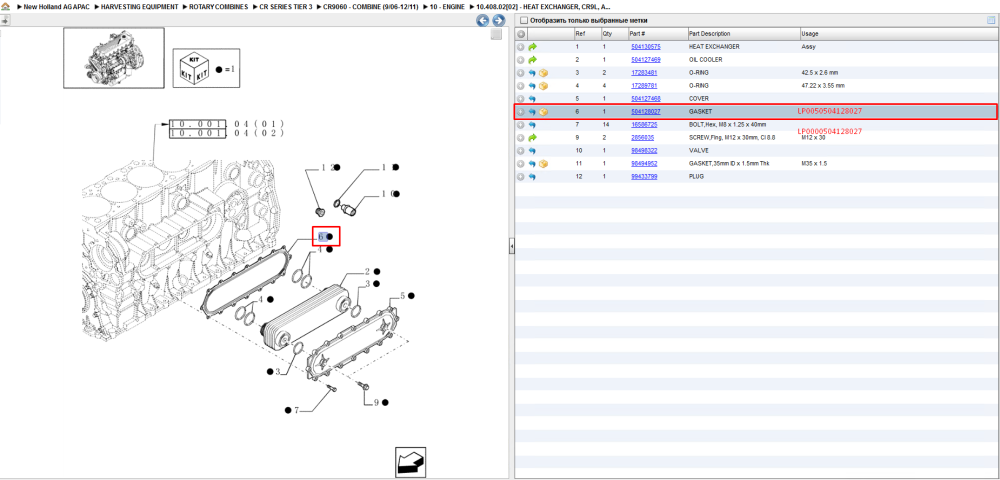
Task: Click green arrow in OIL COOLER row
Action: [533, 59]
